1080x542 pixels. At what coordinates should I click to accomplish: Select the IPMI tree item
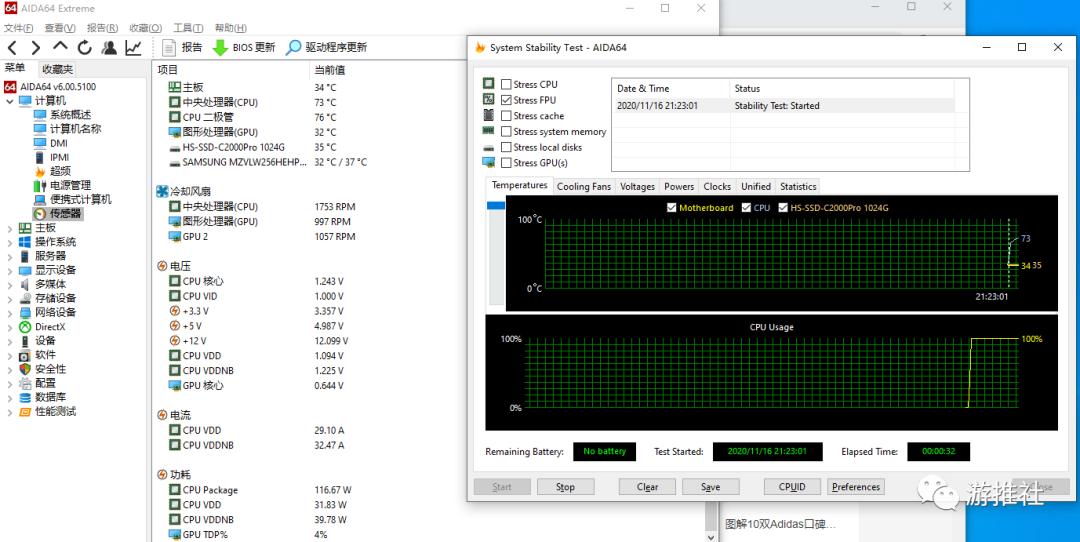59,157
